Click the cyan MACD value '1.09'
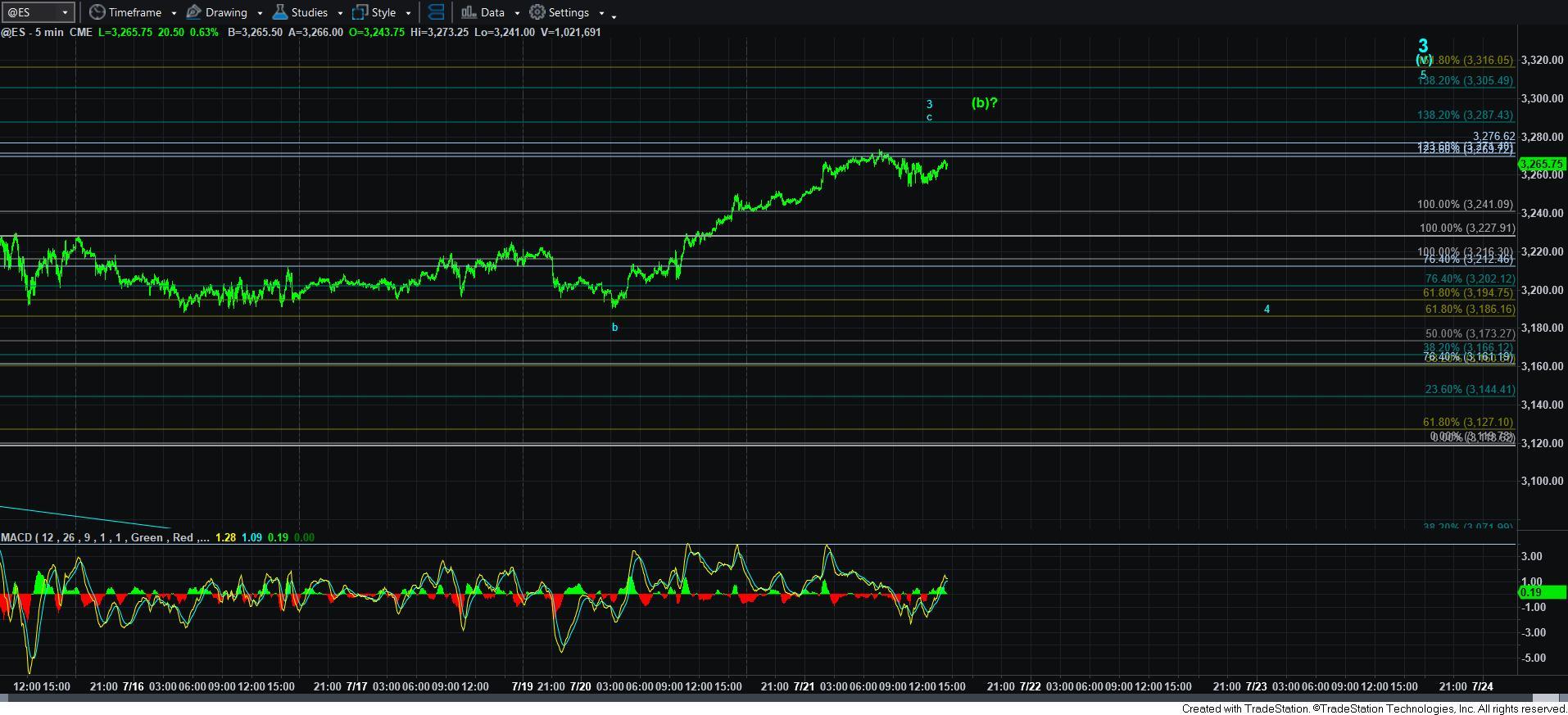 click(x=252, y=537)
